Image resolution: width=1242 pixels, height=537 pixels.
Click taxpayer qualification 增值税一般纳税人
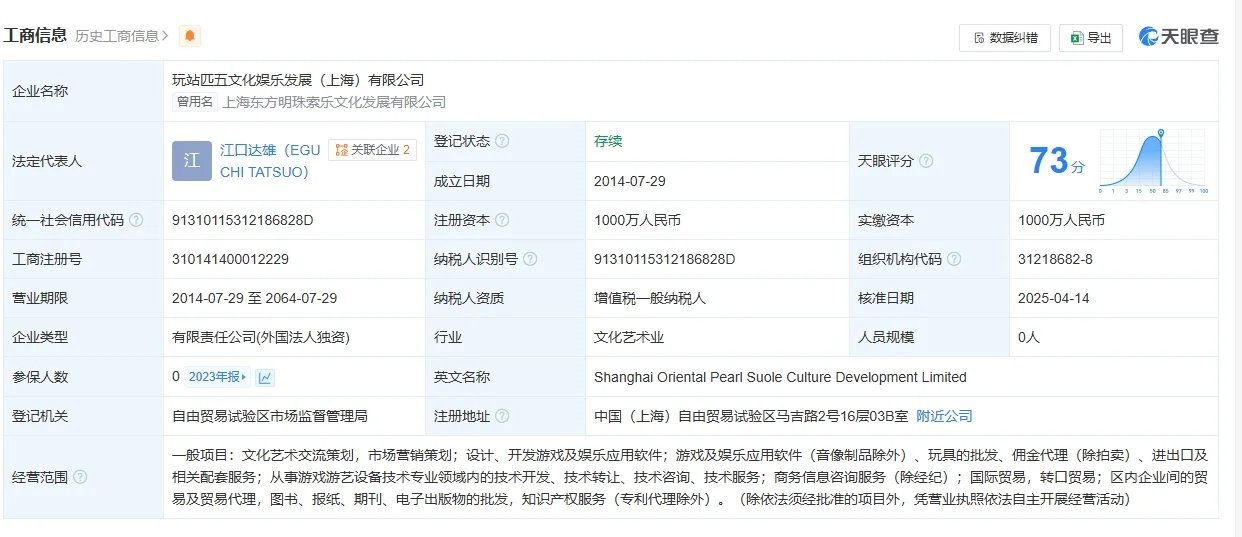tap(652, 298)
